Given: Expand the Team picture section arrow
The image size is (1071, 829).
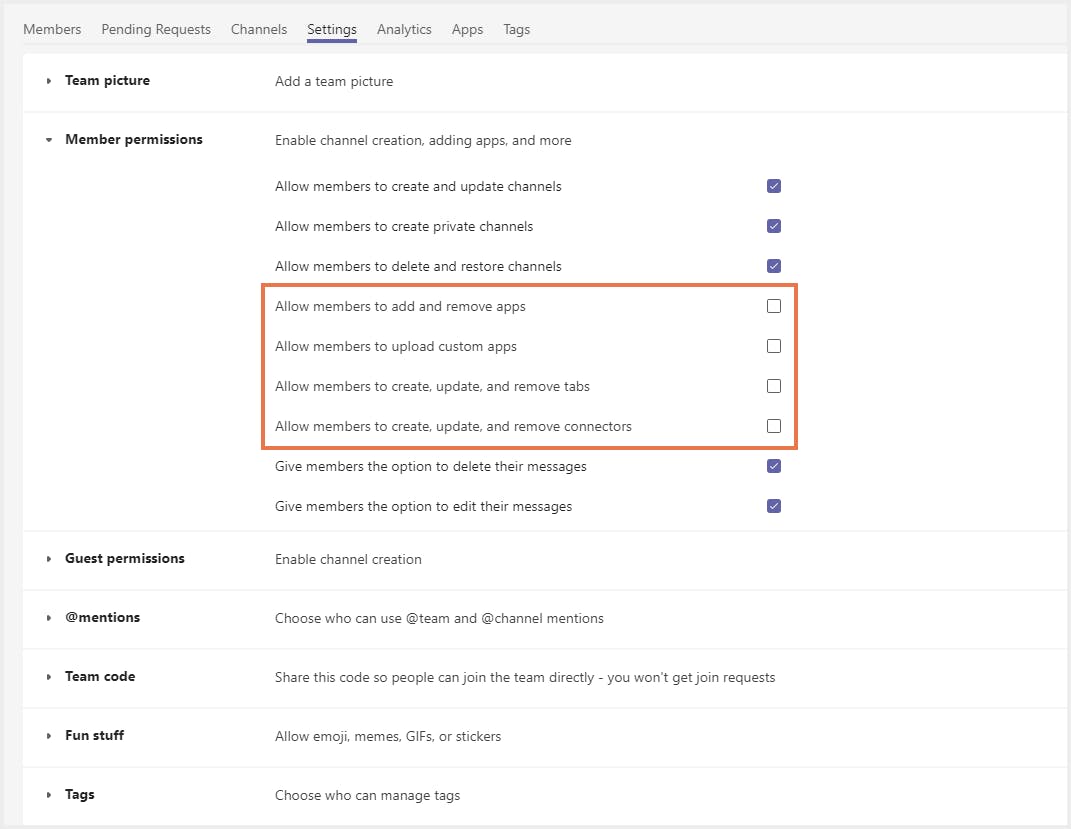Looking at the screenshot, I should point(49,81).
